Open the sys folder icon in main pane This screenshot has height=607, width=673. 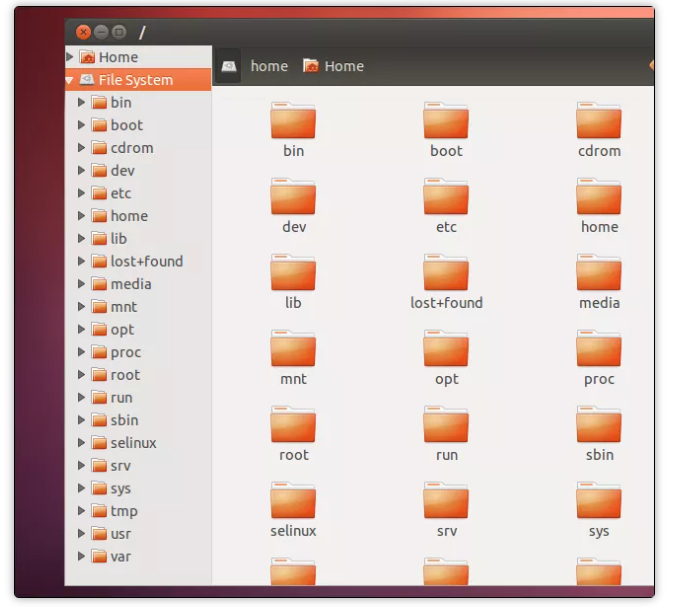pos(599,501)
